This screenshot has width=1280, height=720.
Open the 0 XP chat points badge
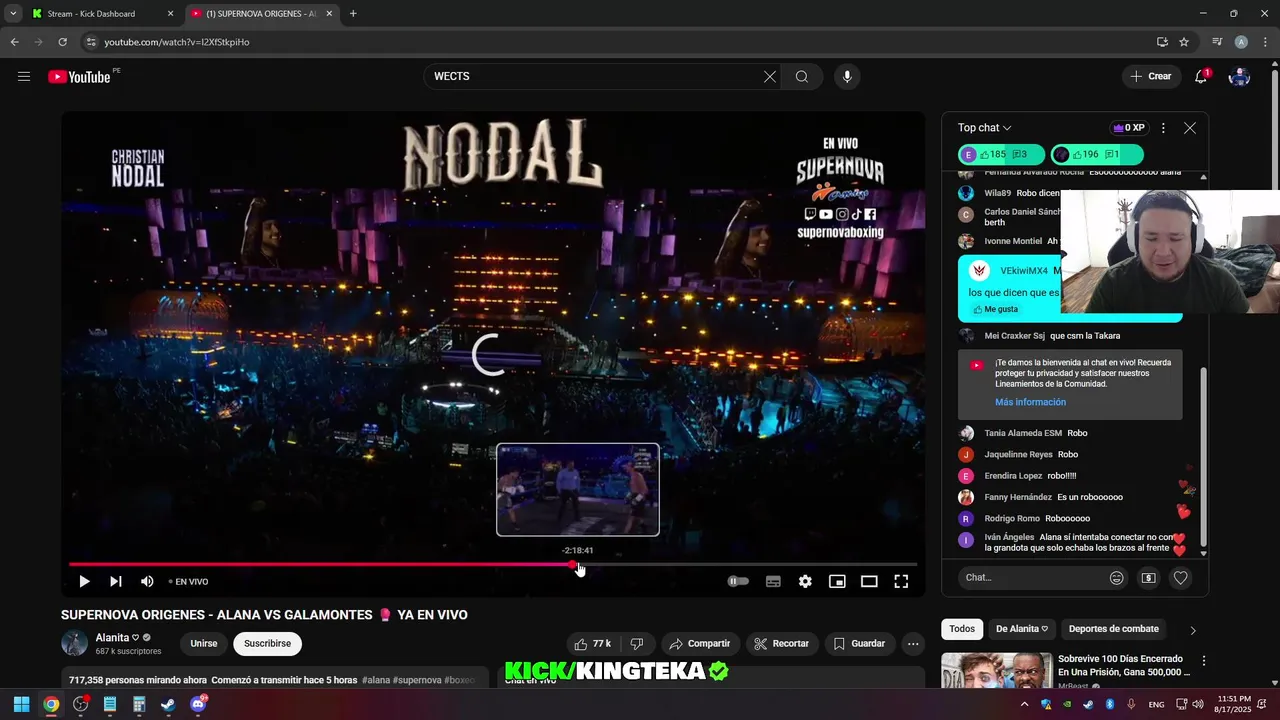tap(1129, 128)
